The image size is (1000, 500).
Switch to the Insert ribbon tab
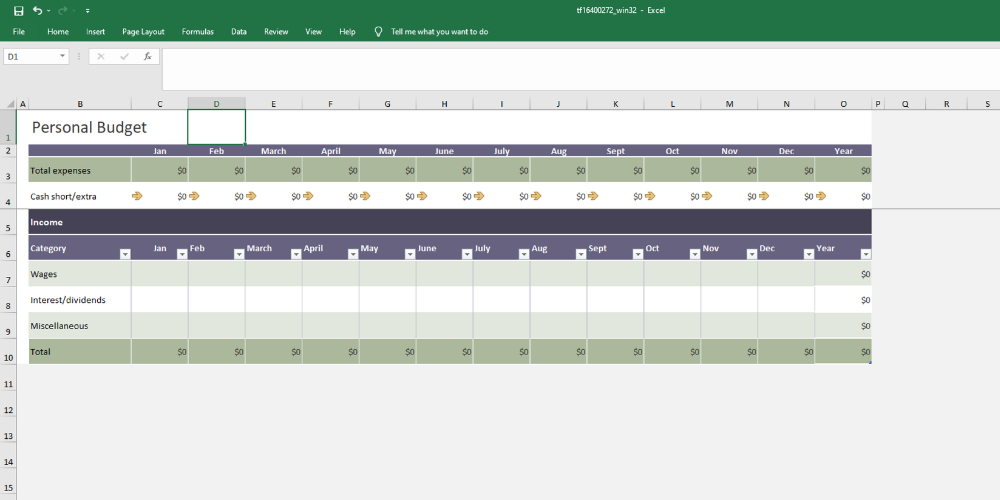(x=96, y=31)
